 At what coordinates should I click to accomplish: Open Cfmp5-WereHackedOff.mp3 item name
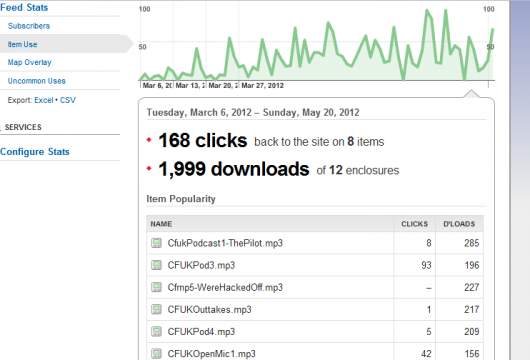[x=225, y=287]
